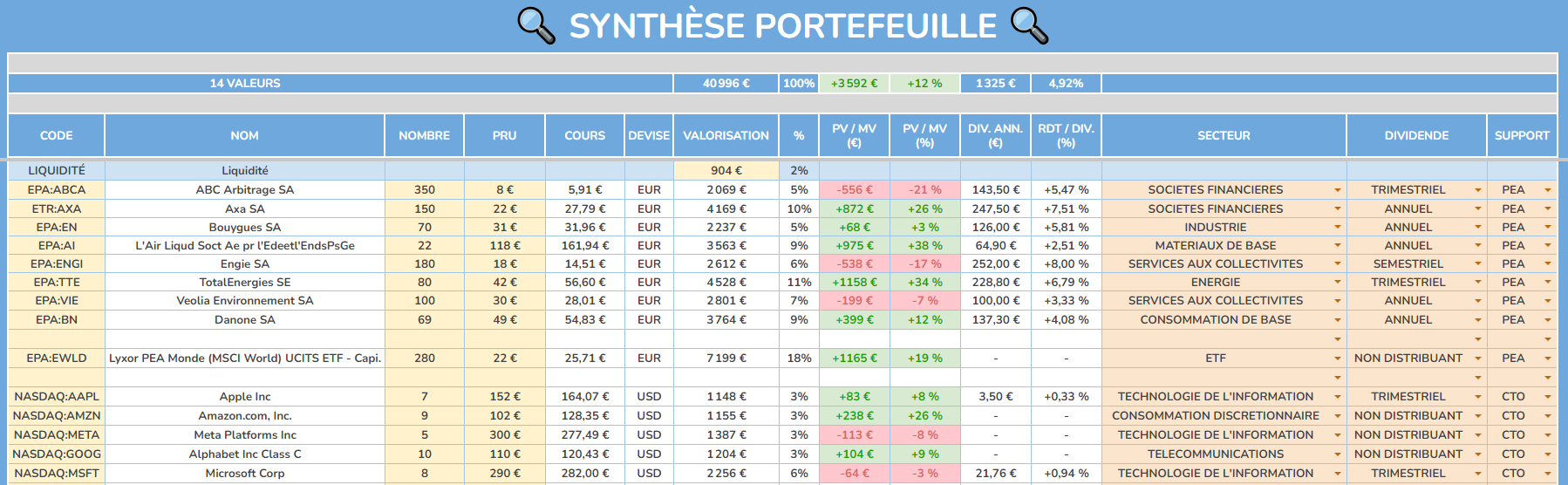Viewport: 1568px width, 485px height.
Task: Select the TELECOMMUNICATIONS sector cell
Action: pos(1224,454)
